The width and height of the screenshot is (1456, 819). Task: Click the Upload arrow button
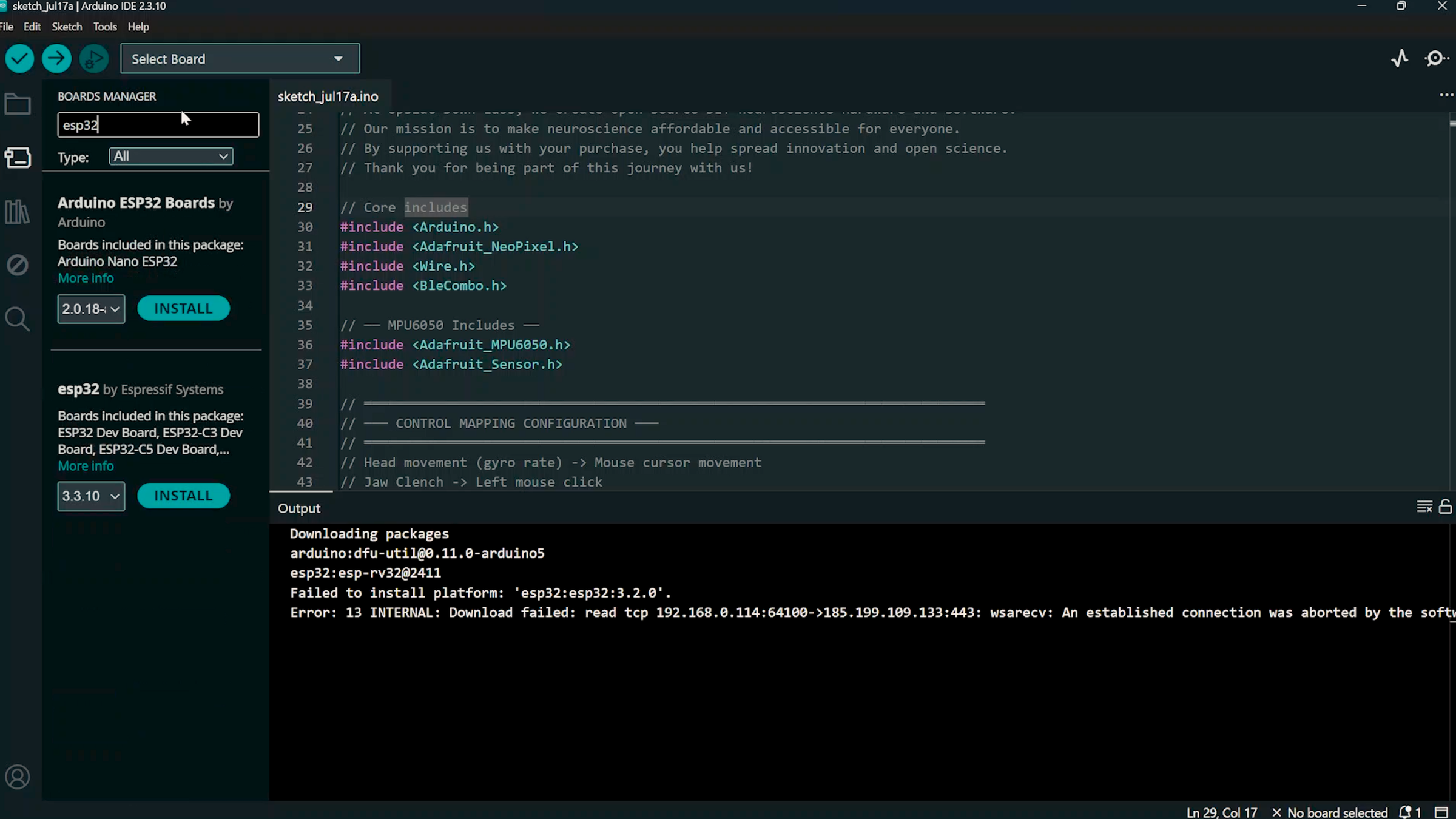click(x=56, y=59)
